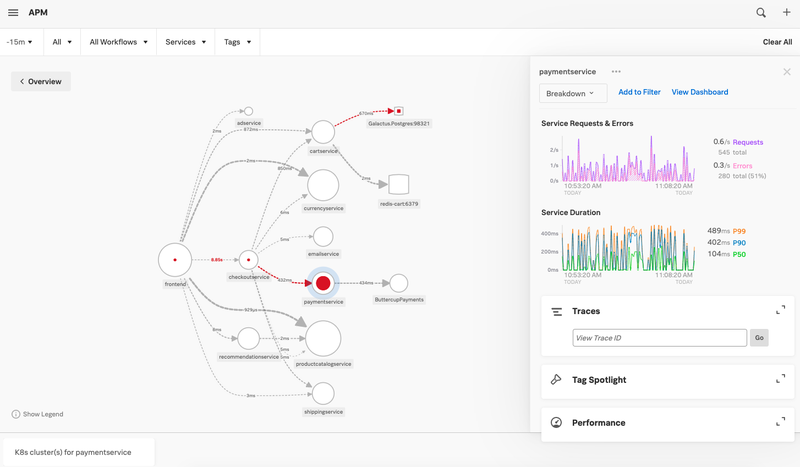Image resolution: width=800 pixels, height=467 pixels.
Task: Open the All environments dropdown
Action: [x=62, y=42]
